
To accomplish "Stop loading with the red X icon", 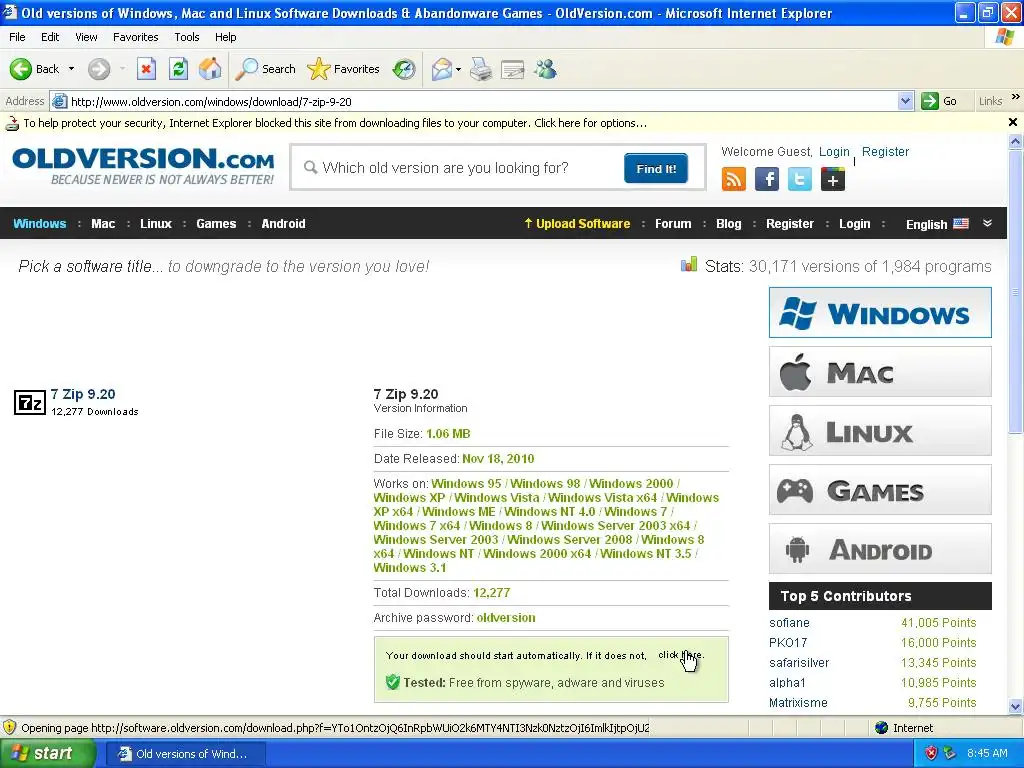I will coord(146,69).
